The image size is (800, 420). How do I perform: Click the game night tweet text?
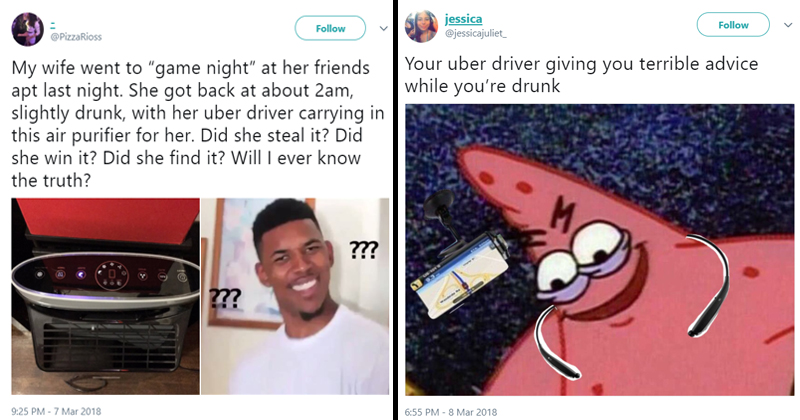point(197,123)
